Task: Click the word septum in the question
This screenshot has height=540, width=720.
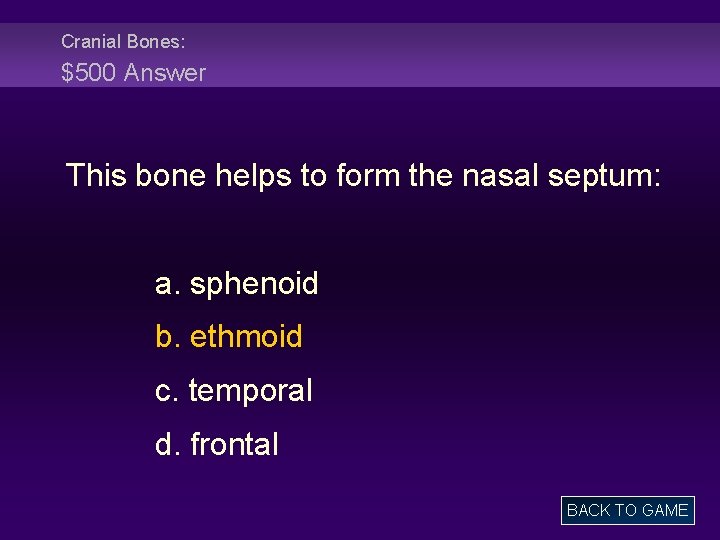Action: pyautogui.click(x=604, y=178)
